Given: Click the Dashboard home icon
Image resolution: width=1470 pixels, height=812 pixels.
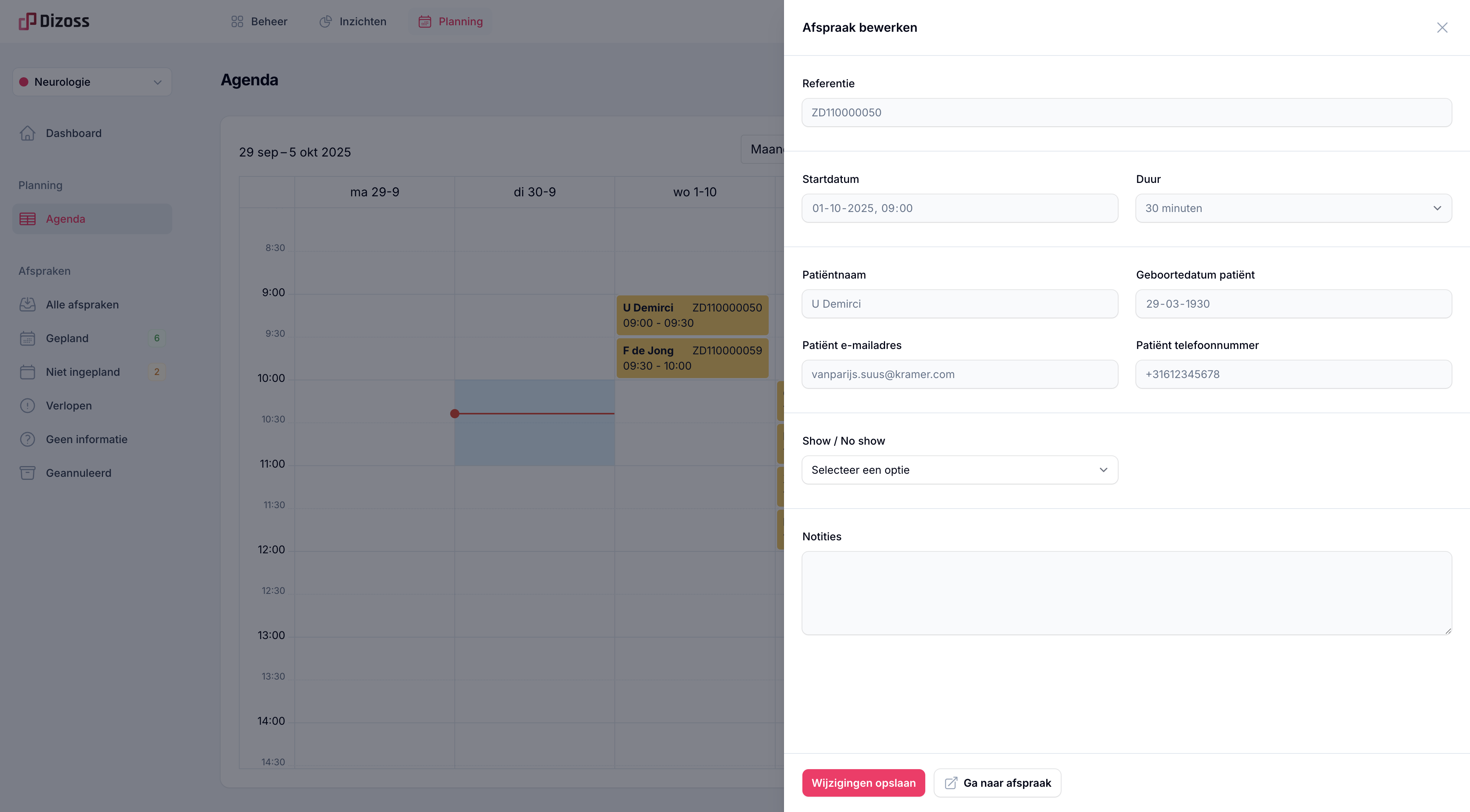Looking at the screenshot, I should click(x=28, y=133).
